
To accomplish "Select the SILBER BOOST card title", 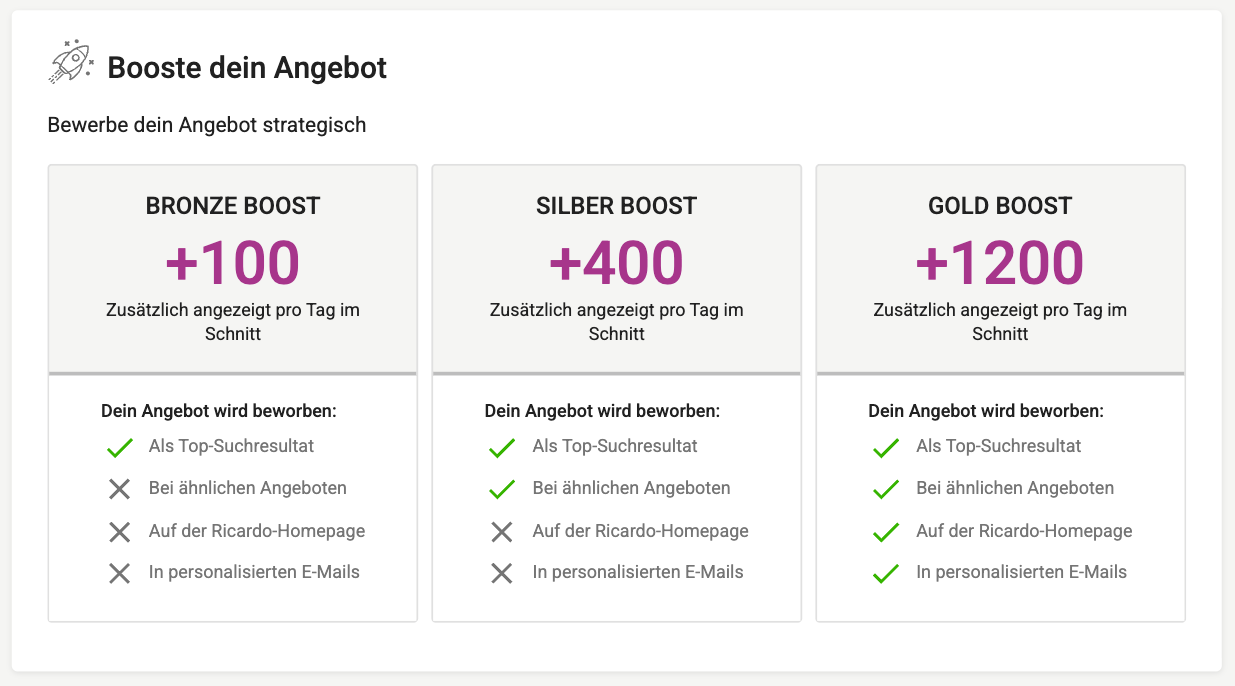I will (617, 206).
